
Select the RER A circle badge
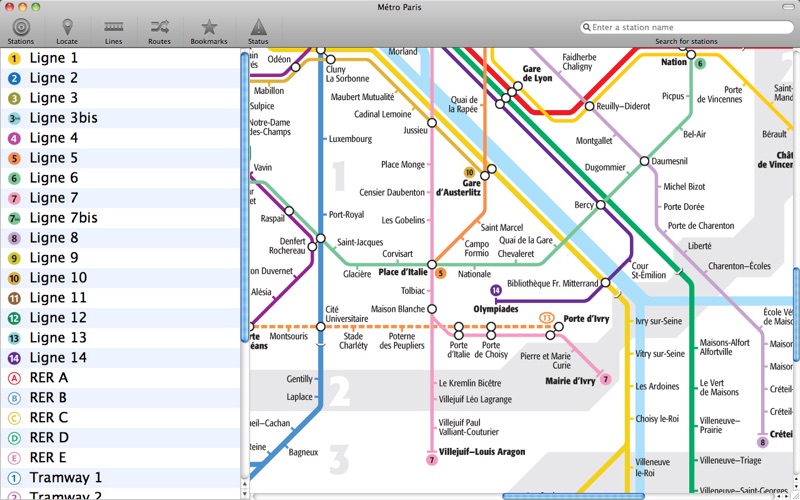pyautogui.click(x=14, y=378)
